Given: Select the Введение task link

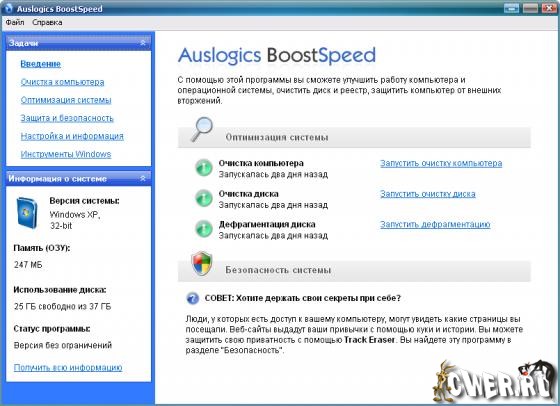Looking at the screenshot, I should click(40, 64).
